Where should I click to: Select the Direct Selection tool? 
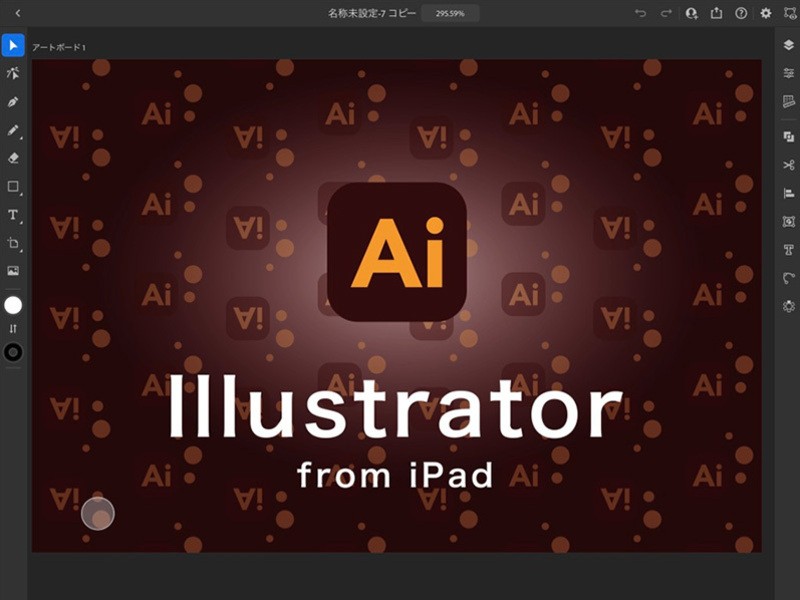pyautogui.click(x=13, y=73)
